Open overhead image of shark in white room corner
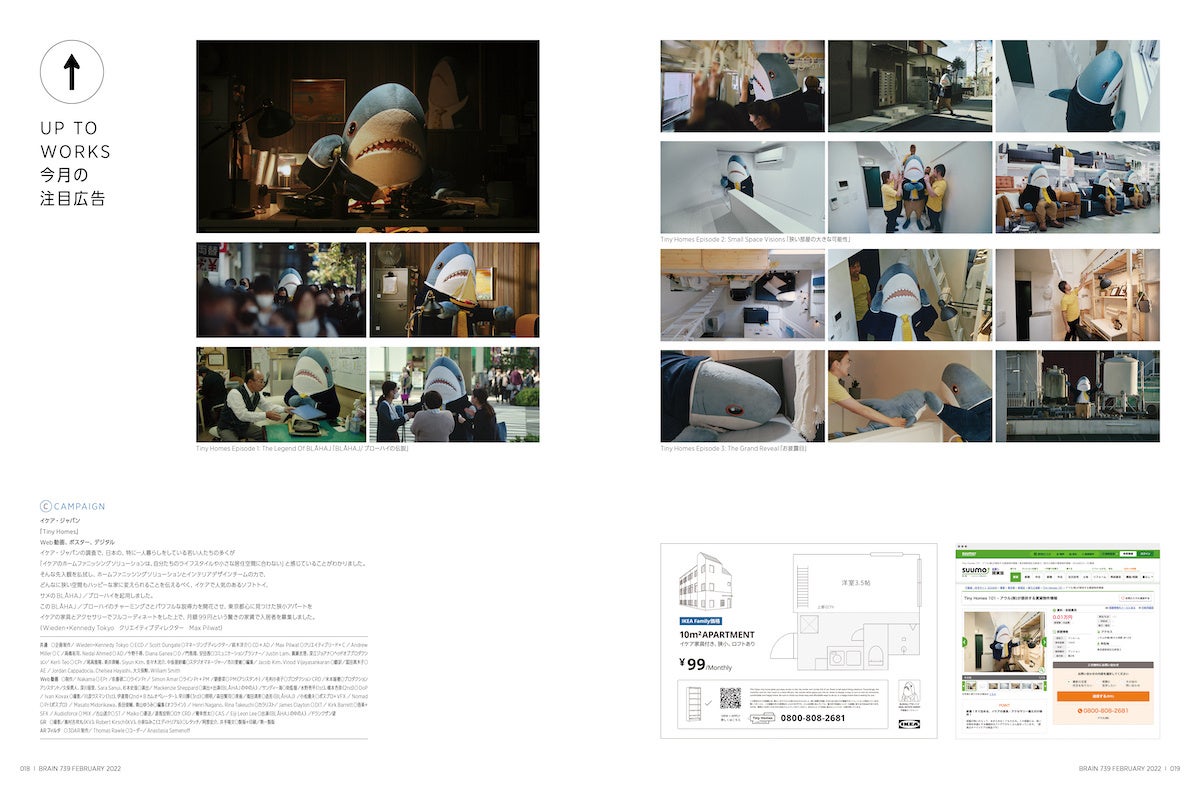The image size is (1200, 791). click(x=1078, y=86)
